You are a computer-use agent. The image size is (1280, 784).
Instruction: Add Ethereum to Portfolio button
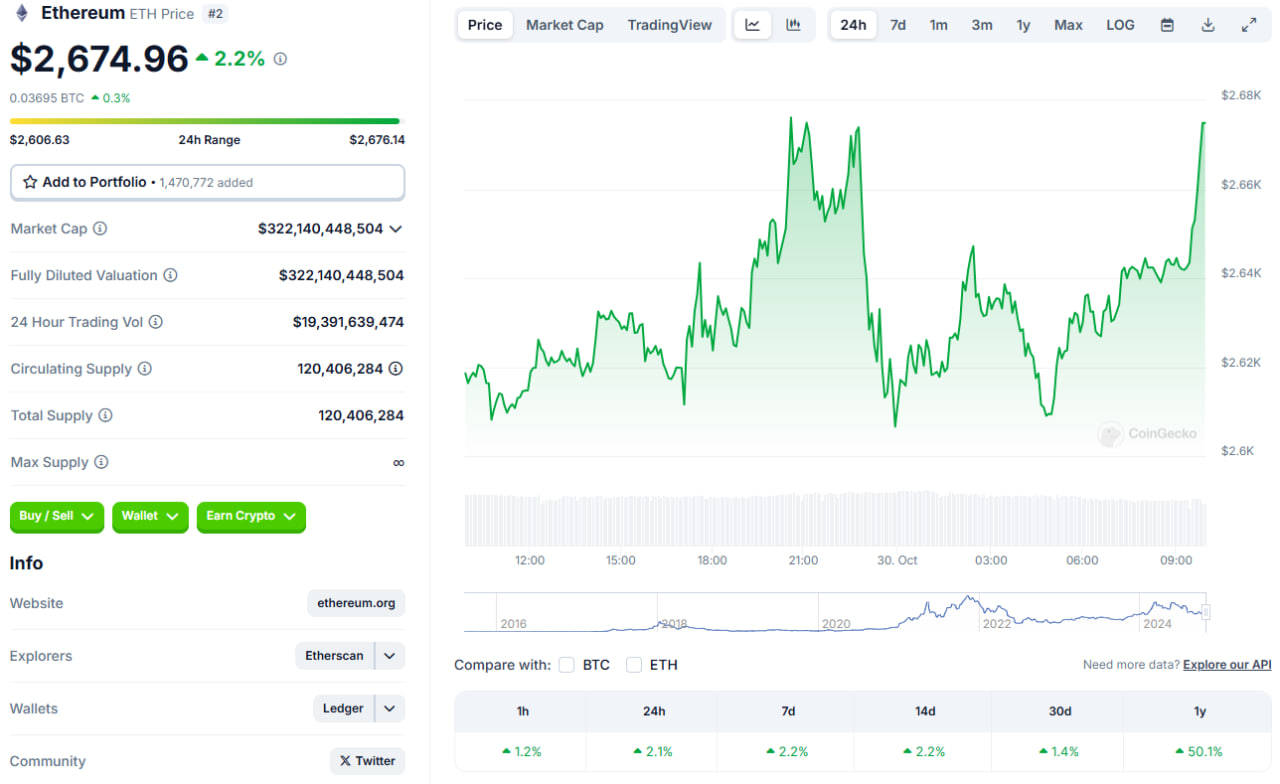207,182
